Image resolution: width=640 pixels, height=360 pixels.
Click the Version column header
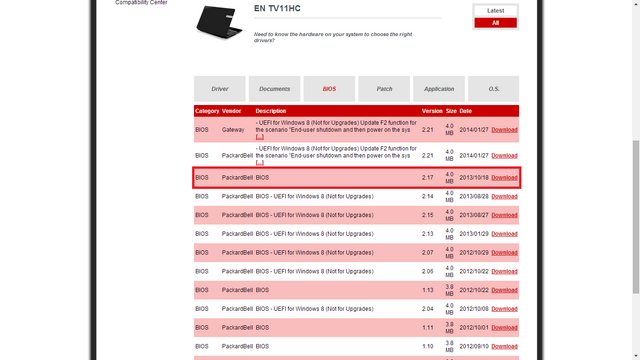(432, 111)
